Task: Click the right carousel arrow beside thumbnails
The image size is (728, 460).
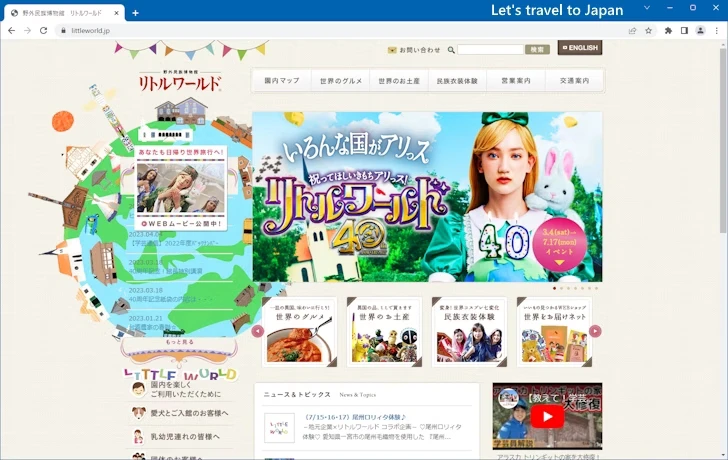Action: [x=595, y=331]
